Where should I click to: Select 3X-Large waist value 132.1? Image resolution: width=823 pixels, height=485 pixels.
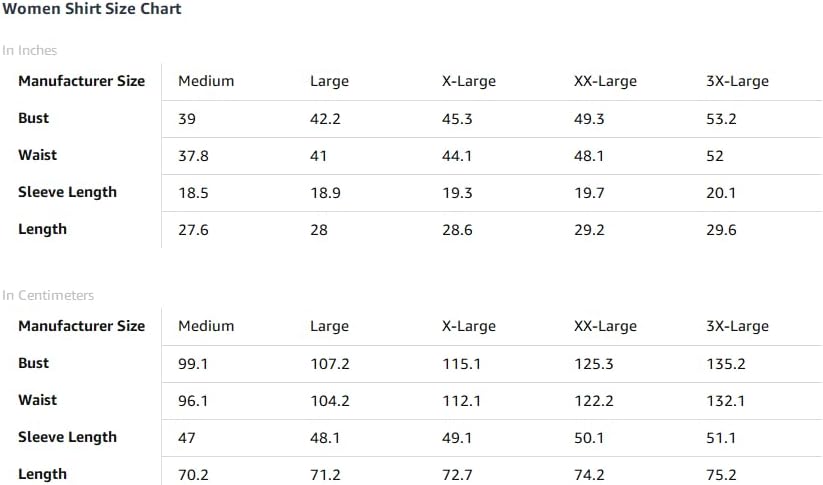tap(725, 401)
